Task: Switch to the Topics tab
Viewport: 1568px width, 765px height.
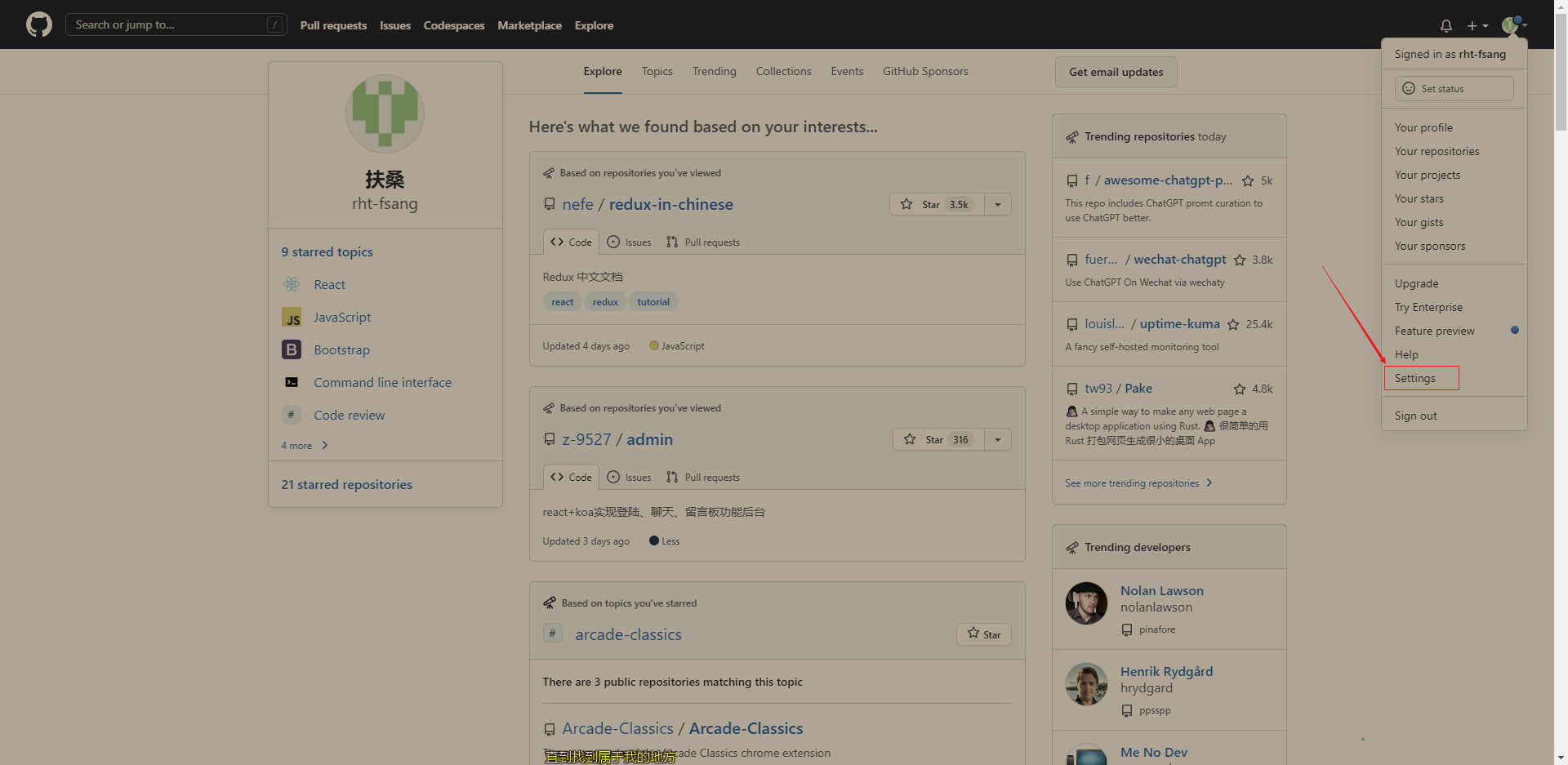Action: (657, 71)
